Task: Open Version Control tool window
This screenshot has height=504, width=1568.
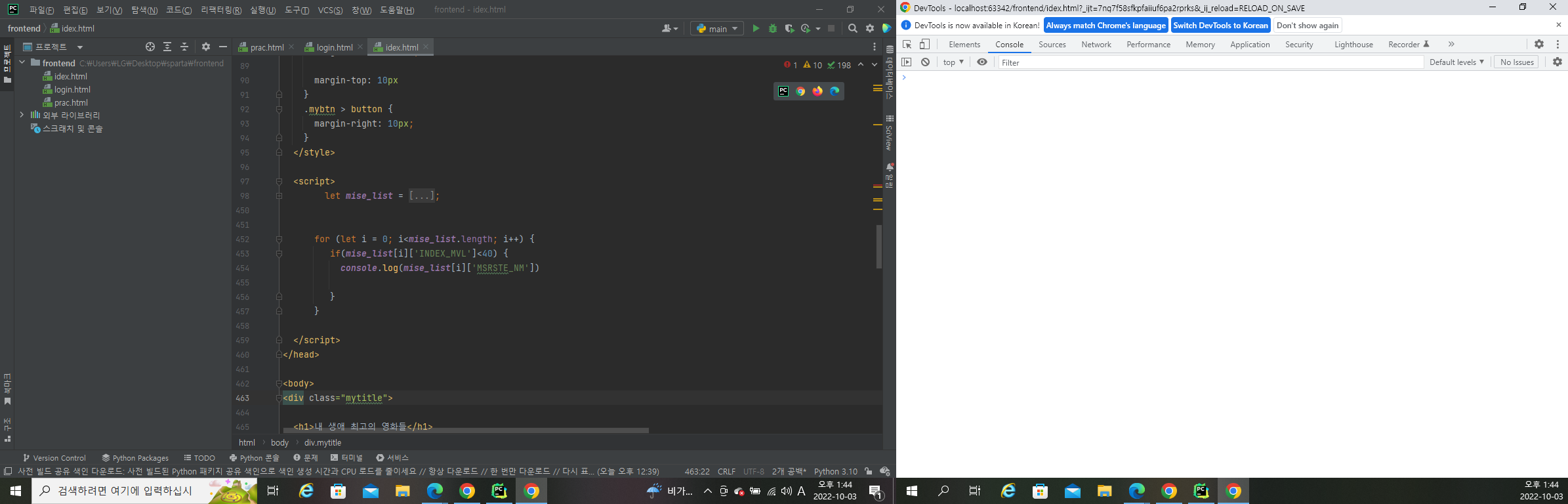Action: (x=54, y=457)
